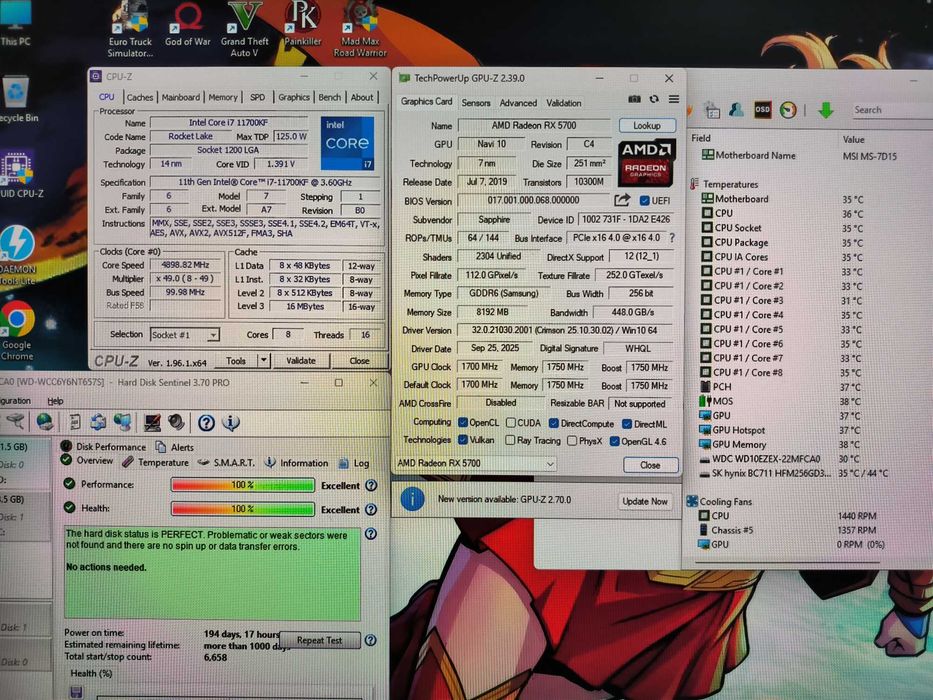Toggle CUDA checkbox
933x700 pixels.
(511, 423)
